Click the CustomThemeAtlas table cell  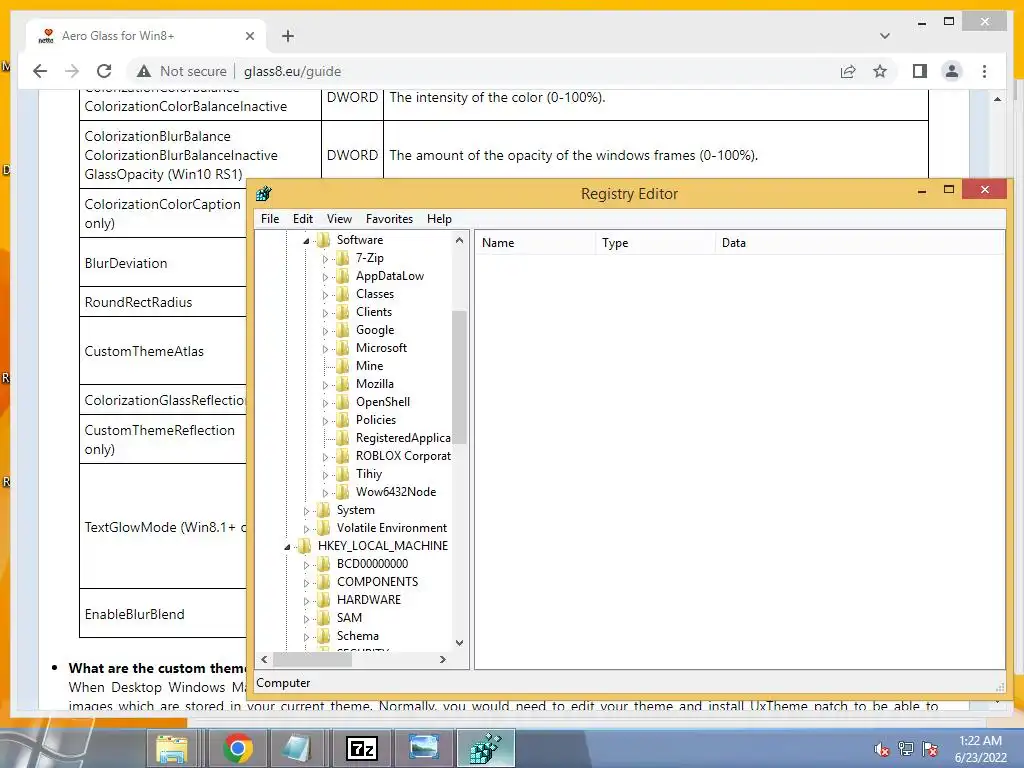(x=163, y=351)
